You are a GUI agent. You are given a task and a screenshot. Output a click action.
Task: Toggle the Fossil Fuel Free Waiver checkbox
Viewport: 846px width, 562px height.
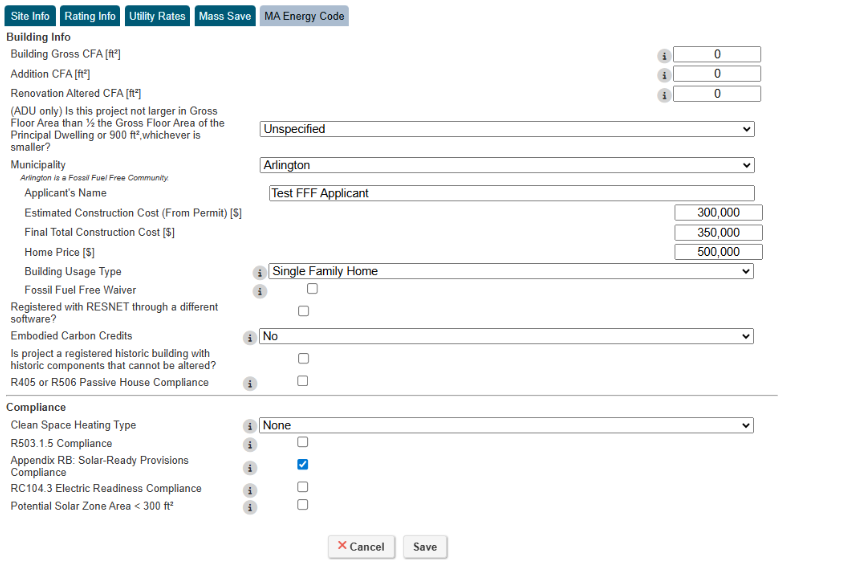(x=312, y=289)
